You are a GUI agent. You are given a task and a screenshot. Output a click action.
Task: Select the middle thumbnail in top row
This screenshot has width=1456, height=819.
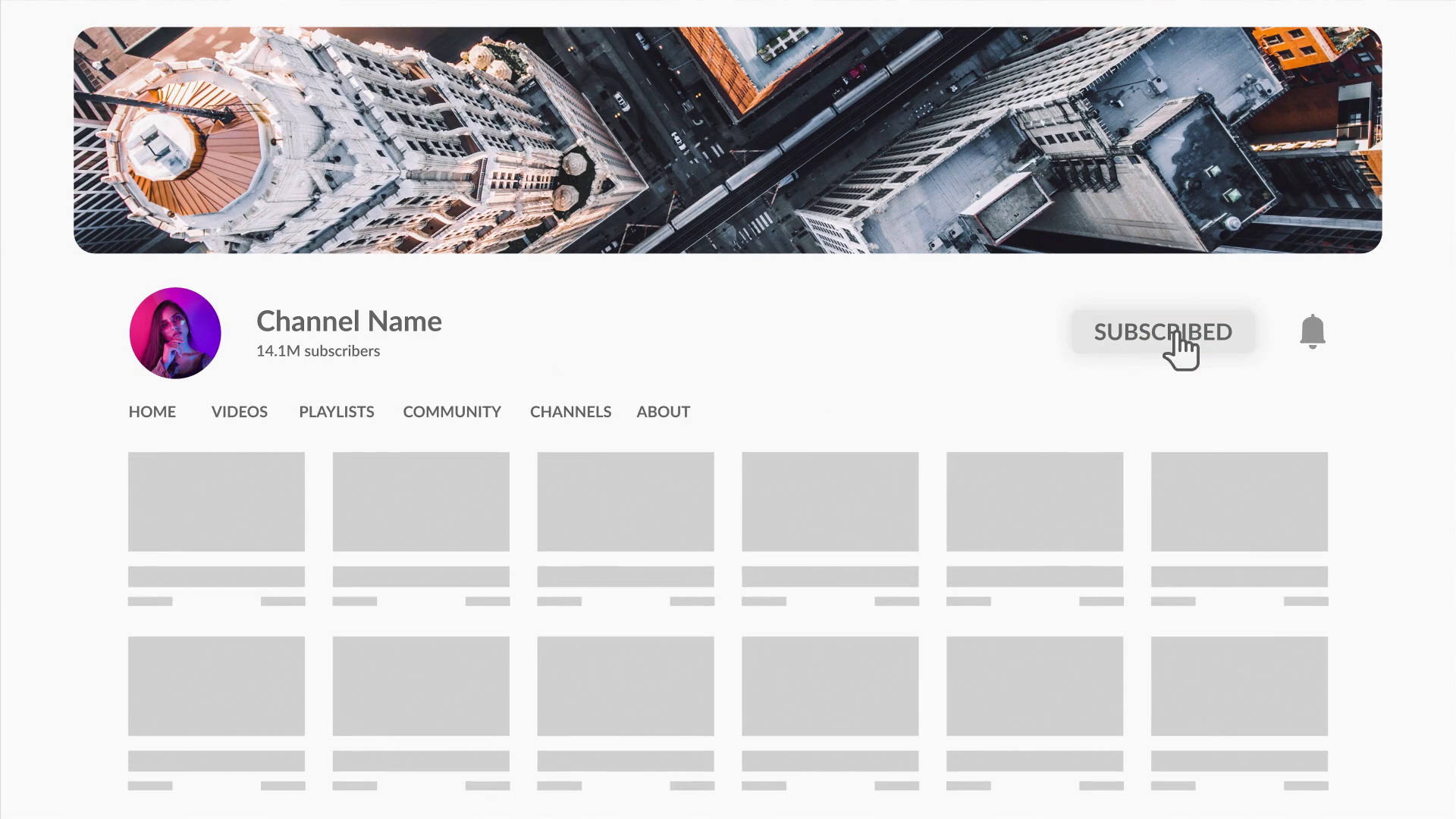tap(626, 501)
